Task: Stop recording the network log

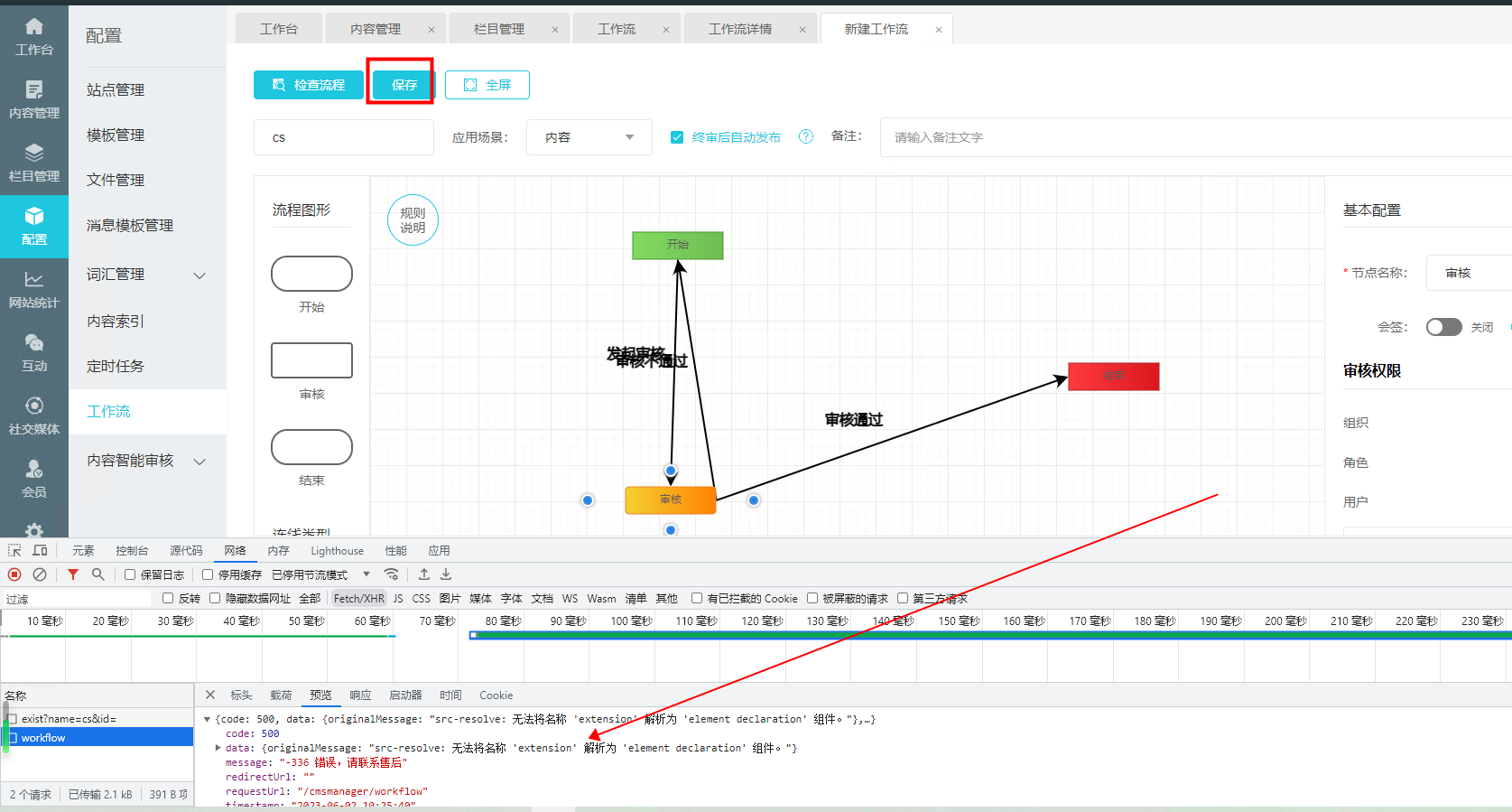Action: [x=14, y=574]
